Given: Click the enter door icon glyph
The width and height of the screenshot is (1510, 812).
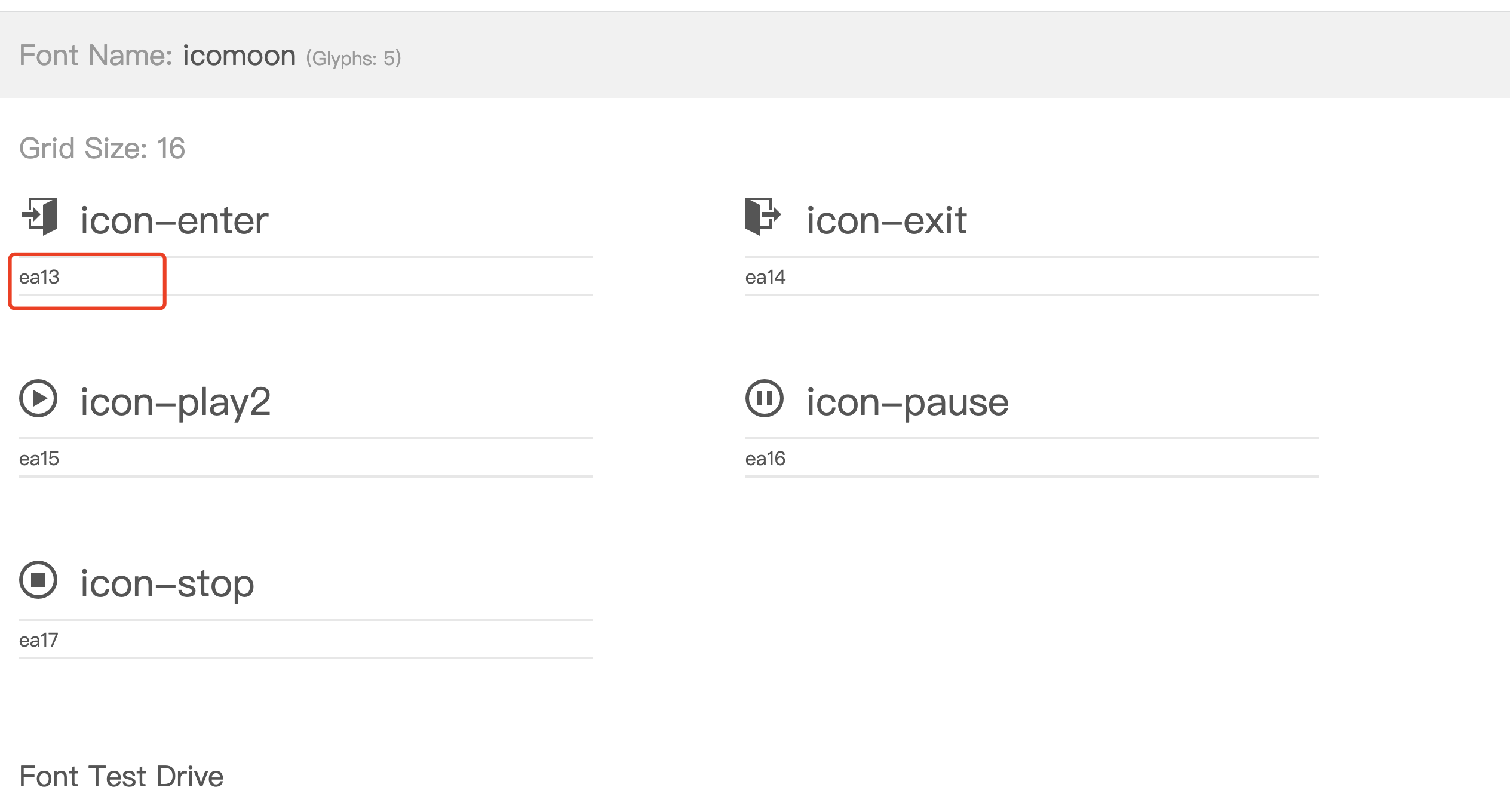Looking at the screenshot, I should [x=39, y=216].
